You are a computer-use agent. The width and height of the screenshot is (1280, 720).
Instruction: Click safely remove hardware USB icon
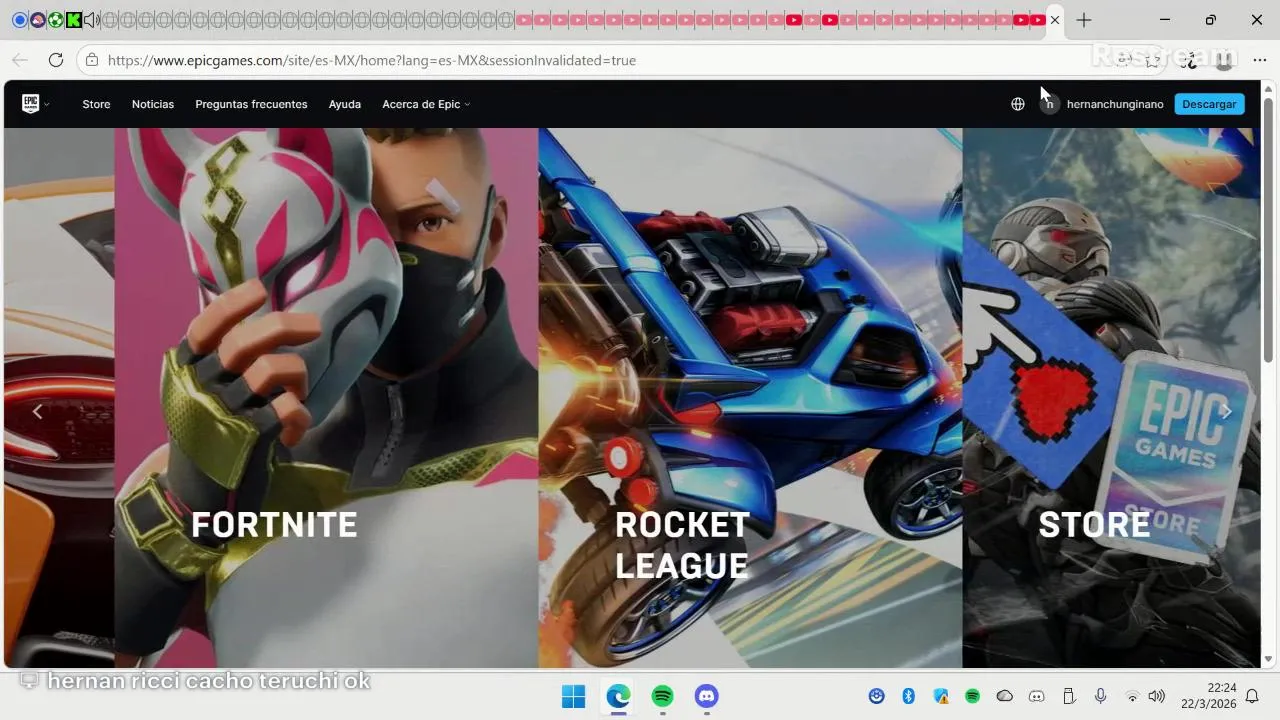tap(1068, 696)
